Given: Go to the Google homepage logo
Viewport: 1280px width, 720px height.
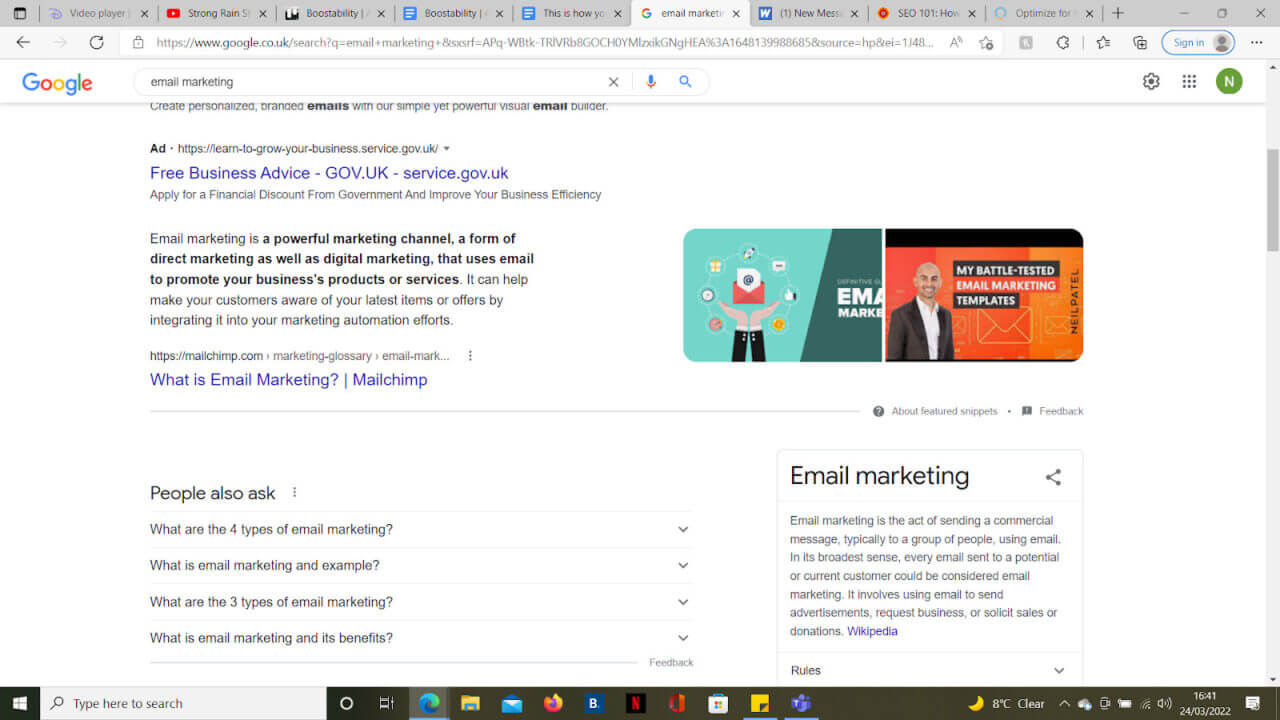Looking at the screenshot, I should 57,83.
